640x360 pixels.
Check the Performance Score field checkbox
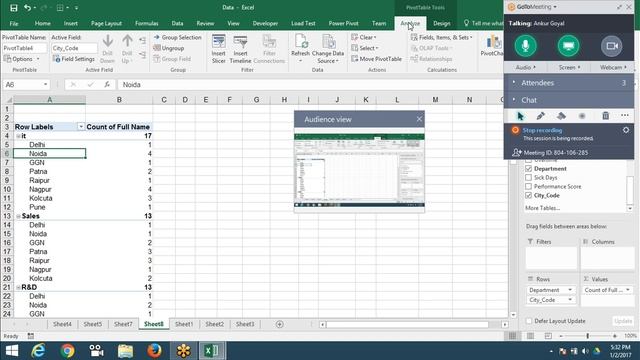pos(529,187)
